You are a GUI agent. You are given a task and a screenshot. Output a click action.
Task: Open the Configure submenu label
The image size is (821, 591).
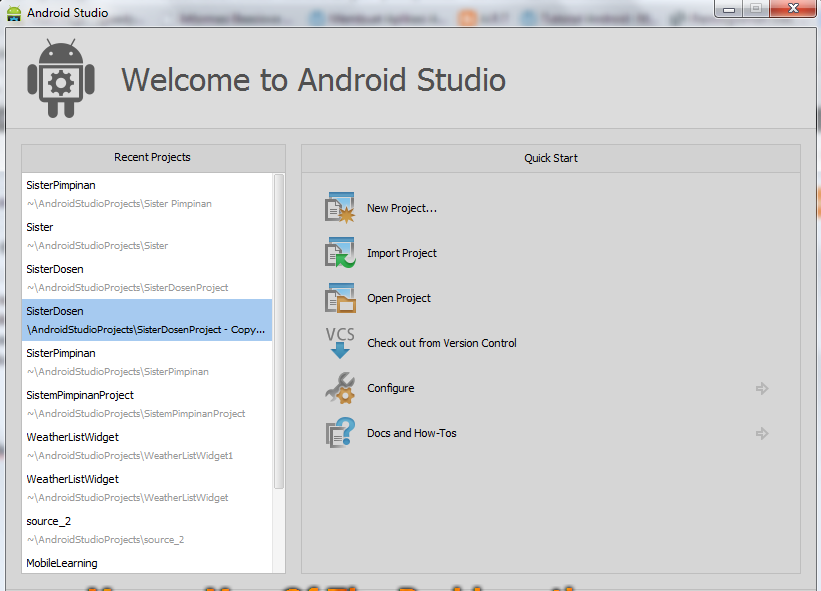click(x=391, y=388)
